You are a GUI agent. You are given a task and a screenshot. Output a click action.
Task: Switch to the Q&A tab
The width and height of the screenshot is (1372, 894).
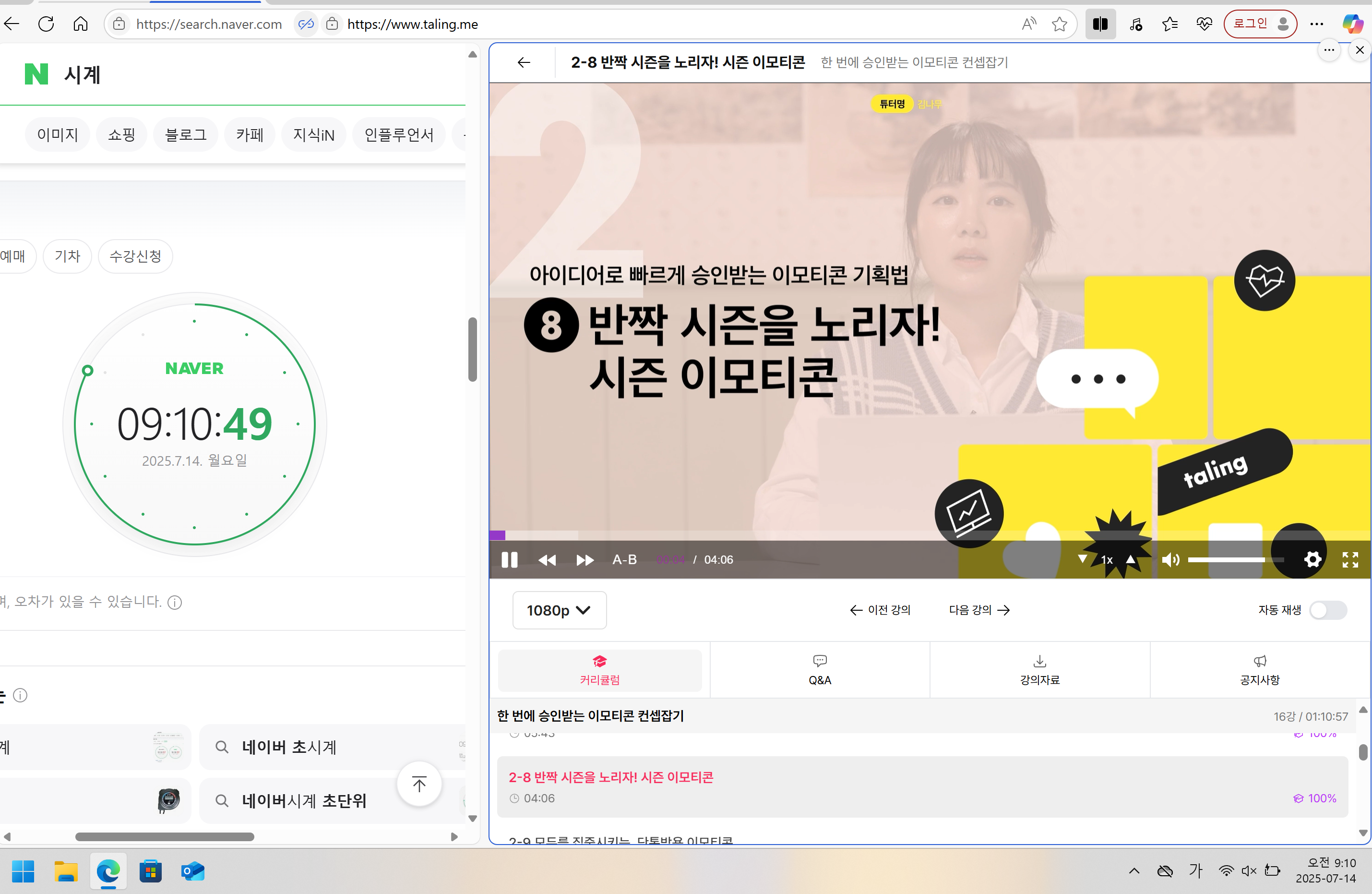pos(819,670)
